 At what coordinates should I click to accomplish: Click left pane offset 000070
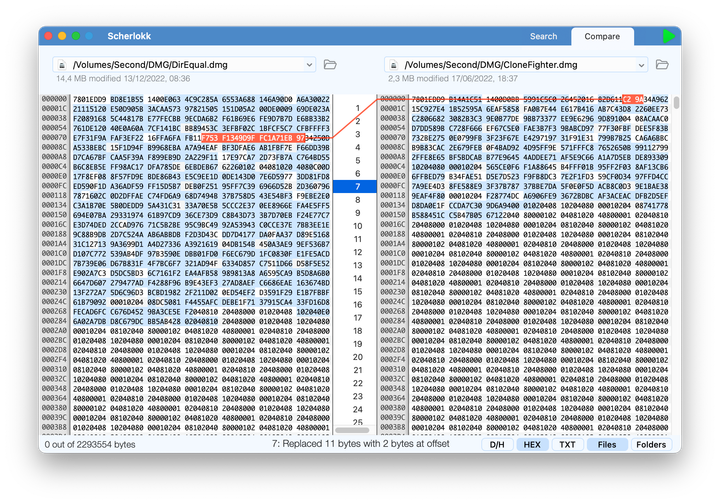(x=54, y=137)
